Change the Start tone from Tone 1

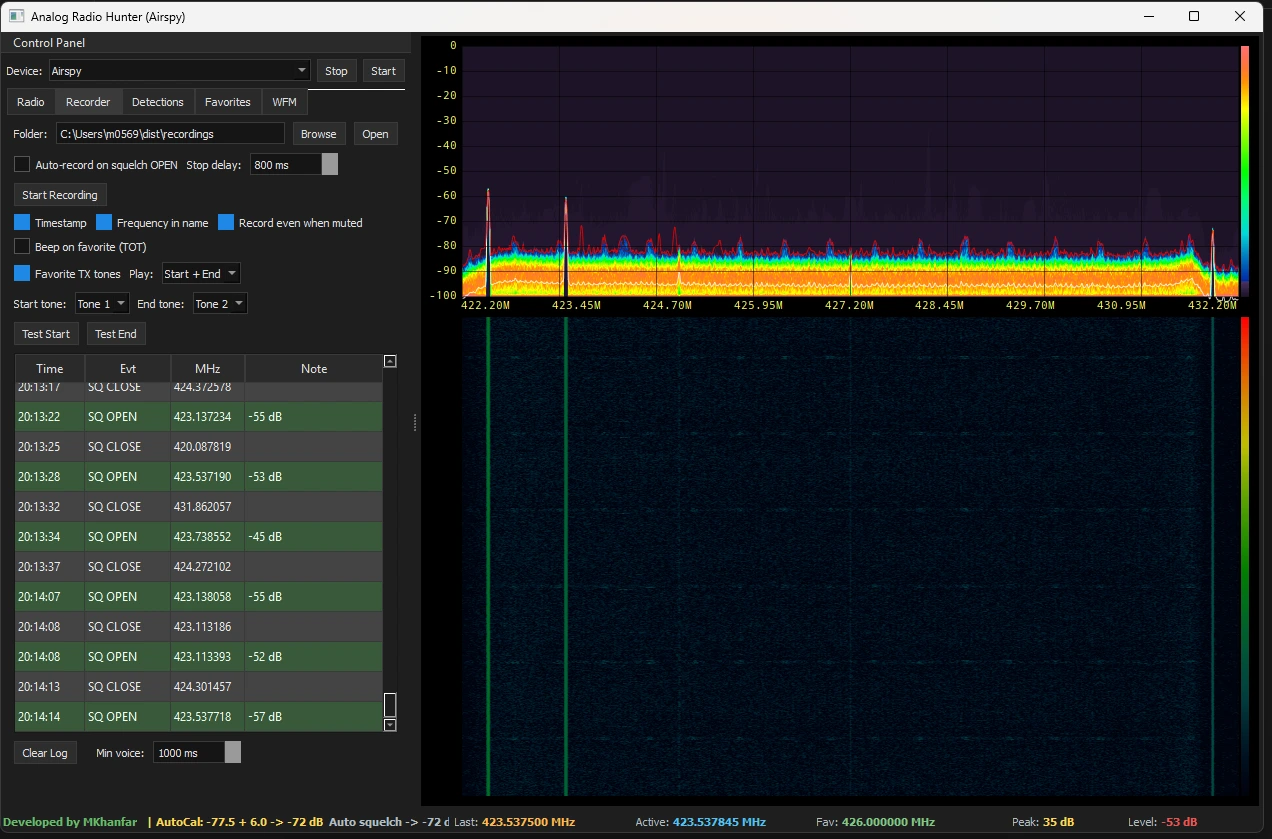[x=101, y=303]
